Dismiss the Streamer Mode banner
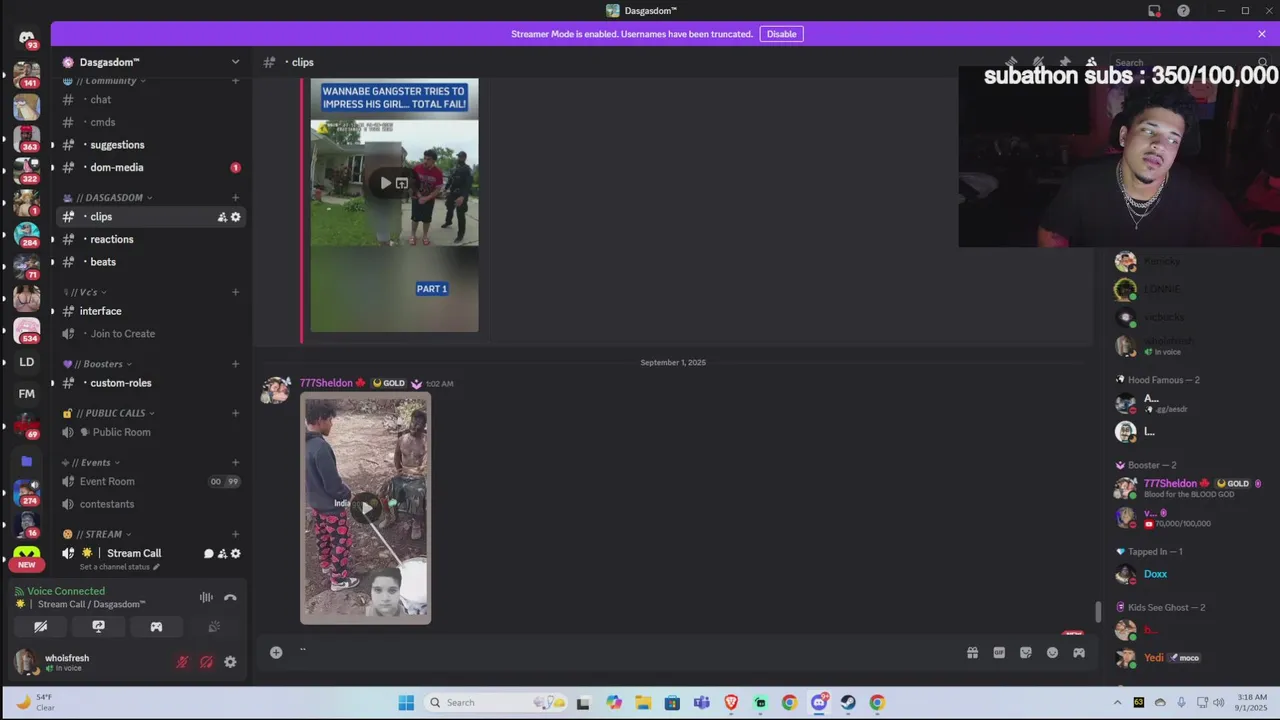The image size is (1280, 720). pos(1262,34)
